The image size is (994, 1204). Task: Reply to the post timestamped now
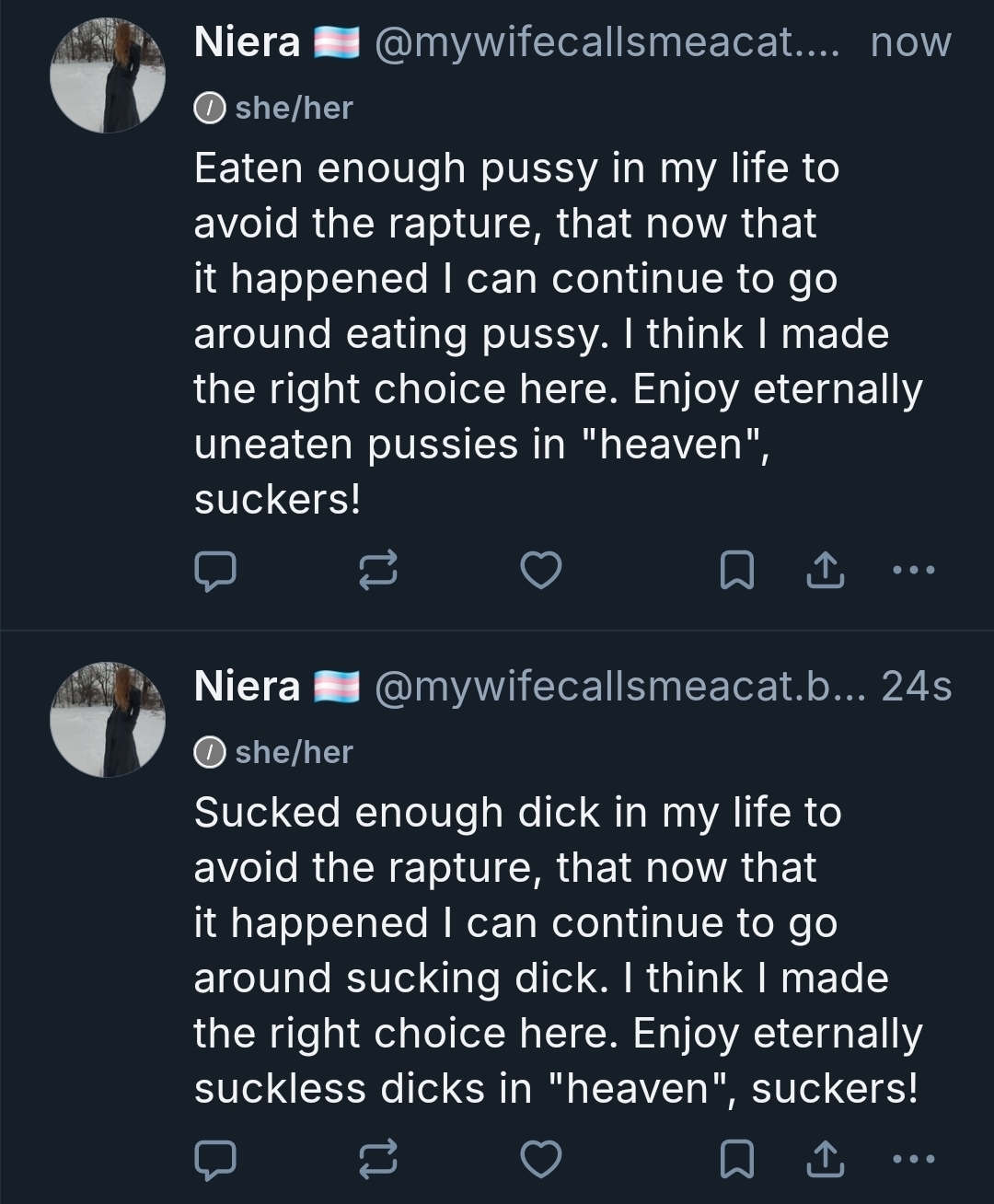[215, 571]
